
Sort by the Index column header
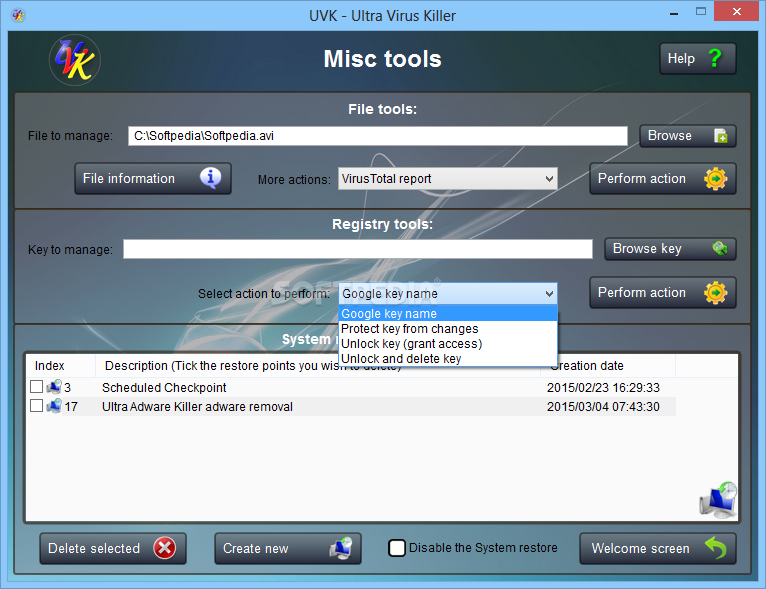(x=61, y=366)
